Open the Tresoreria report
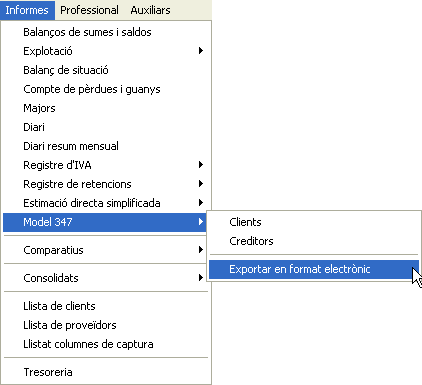Image resolution: width=422 pixels, height=385 pixels. point(106,372)
